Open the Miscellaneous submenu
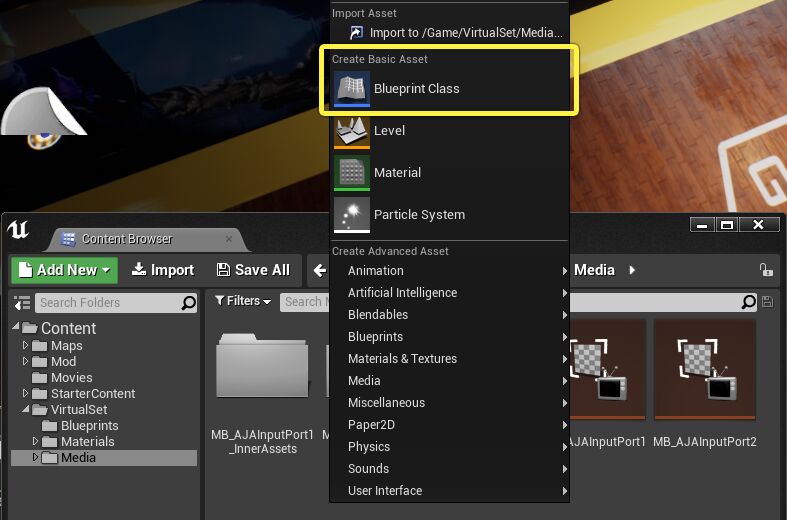The image size is (787, 520). click(449, 403)
